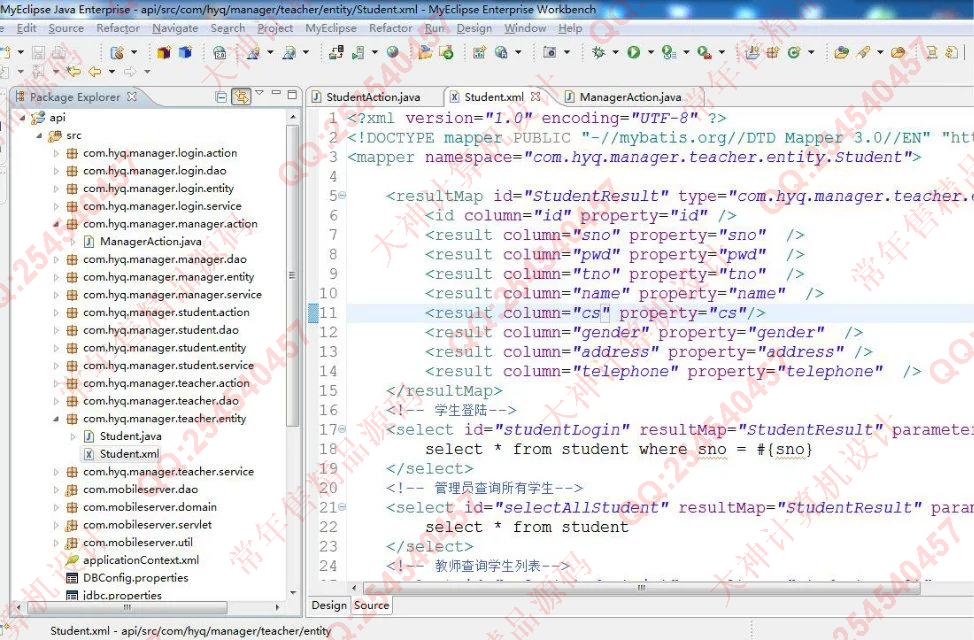The width and height of the screenshot is (974, 640).
Task: Open the Project menu
Action: point(275,29)
